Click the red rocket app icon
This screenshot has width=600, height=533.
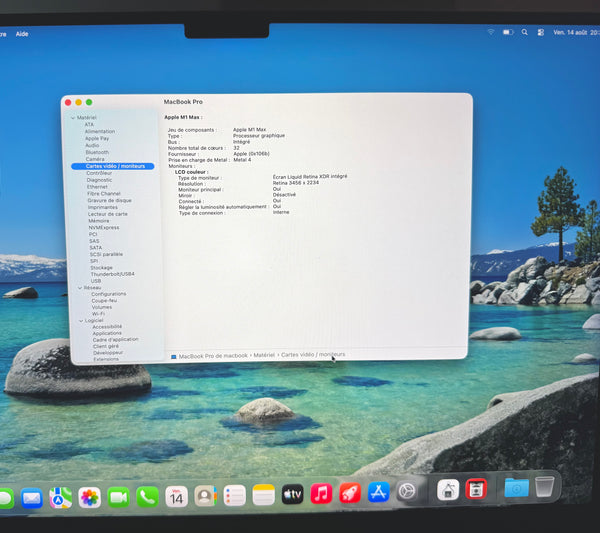pos(350,493)
